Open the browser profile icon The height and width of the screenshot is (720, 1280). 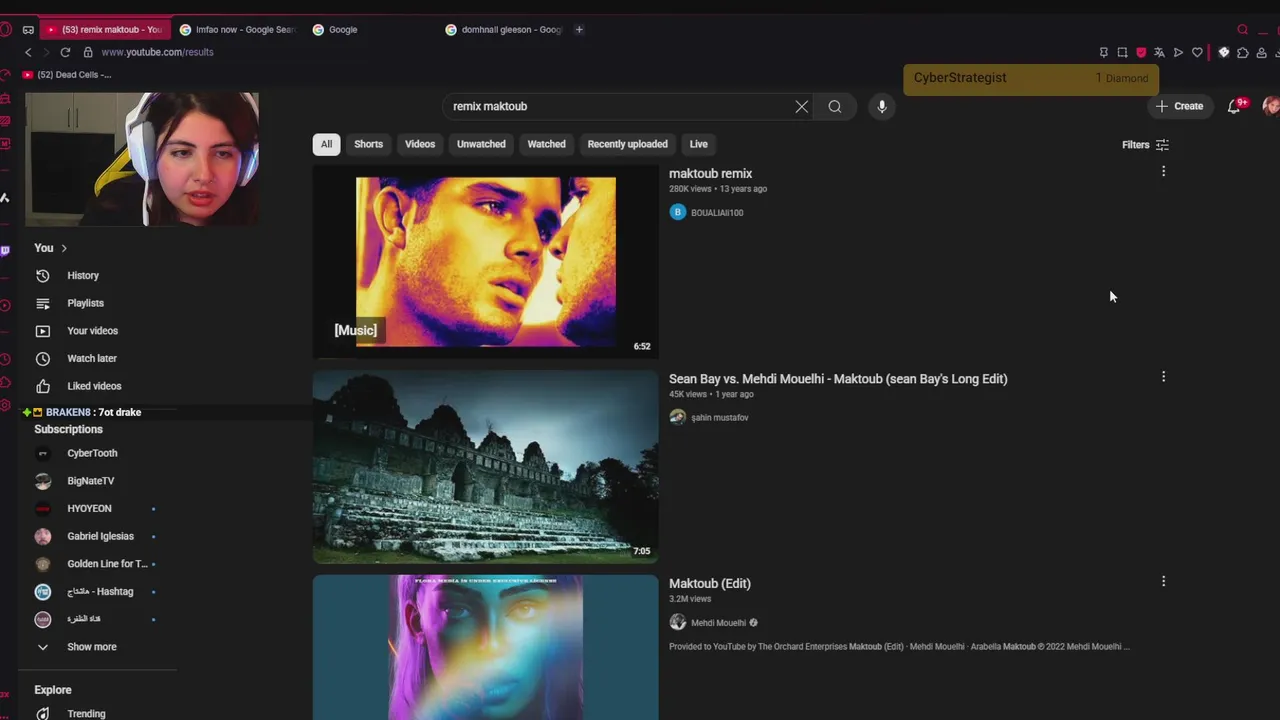pyautogui.click(x=1261, y=52)
